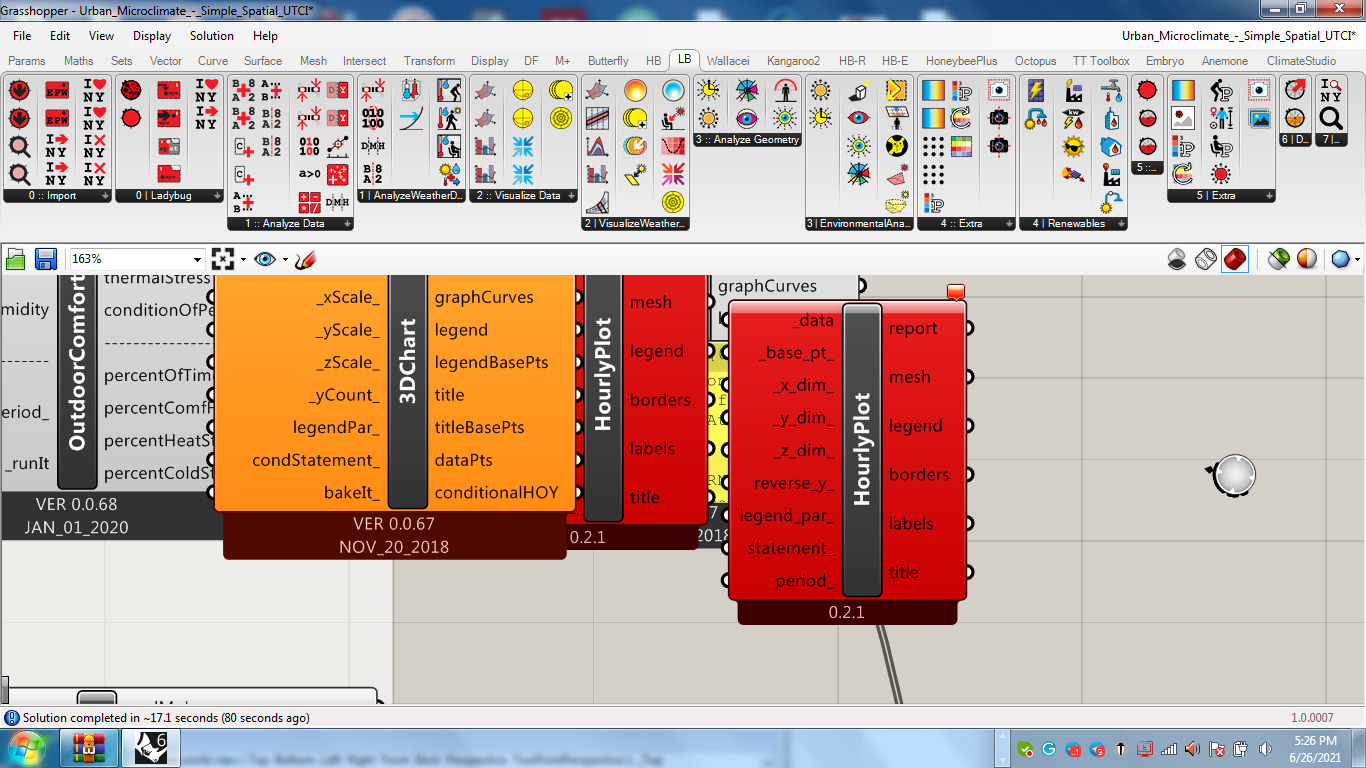The image size is (1366, 768).
Task: Select the gradient legend icon in Extra panel
Action: [1184, 91]
